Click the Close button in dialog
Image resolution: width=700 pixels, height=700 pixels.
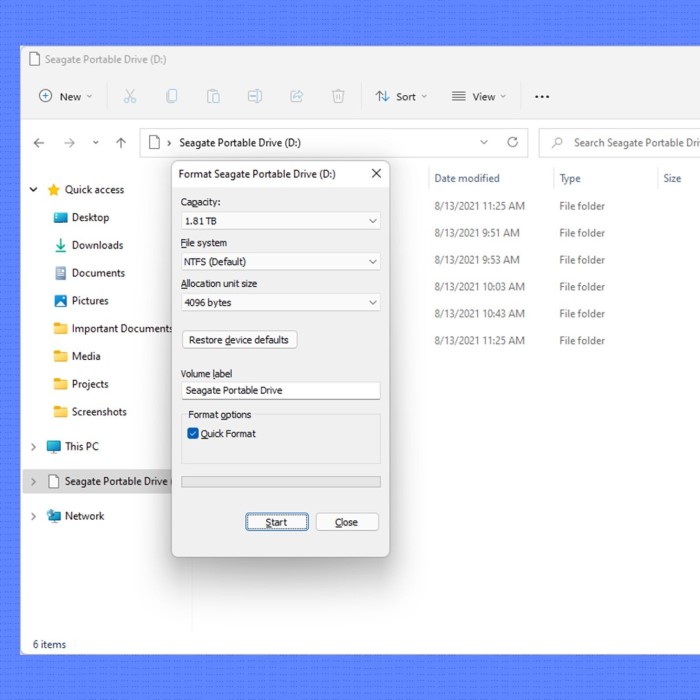point(347,522)
